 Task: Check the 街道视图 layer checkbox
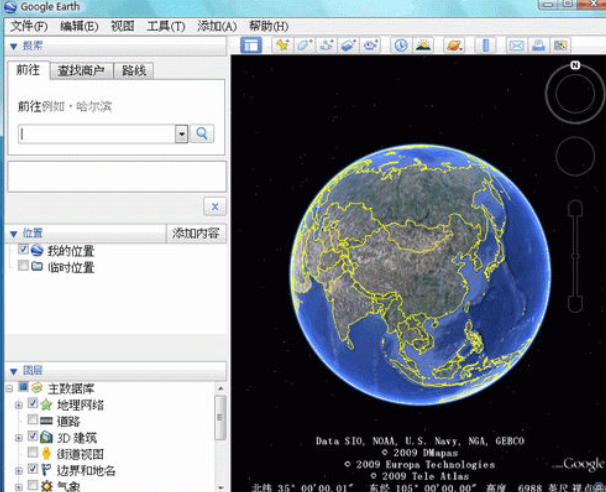tap(33, 454)
